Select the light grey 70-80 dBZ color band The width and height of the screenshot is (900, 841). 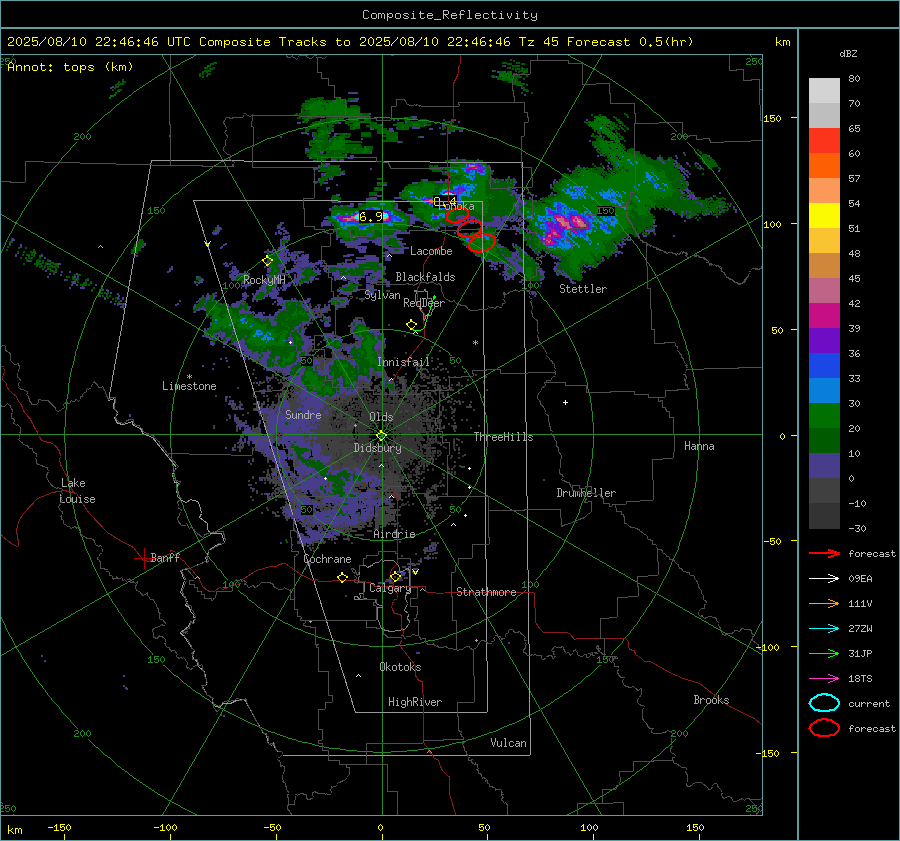click(824, 91)
